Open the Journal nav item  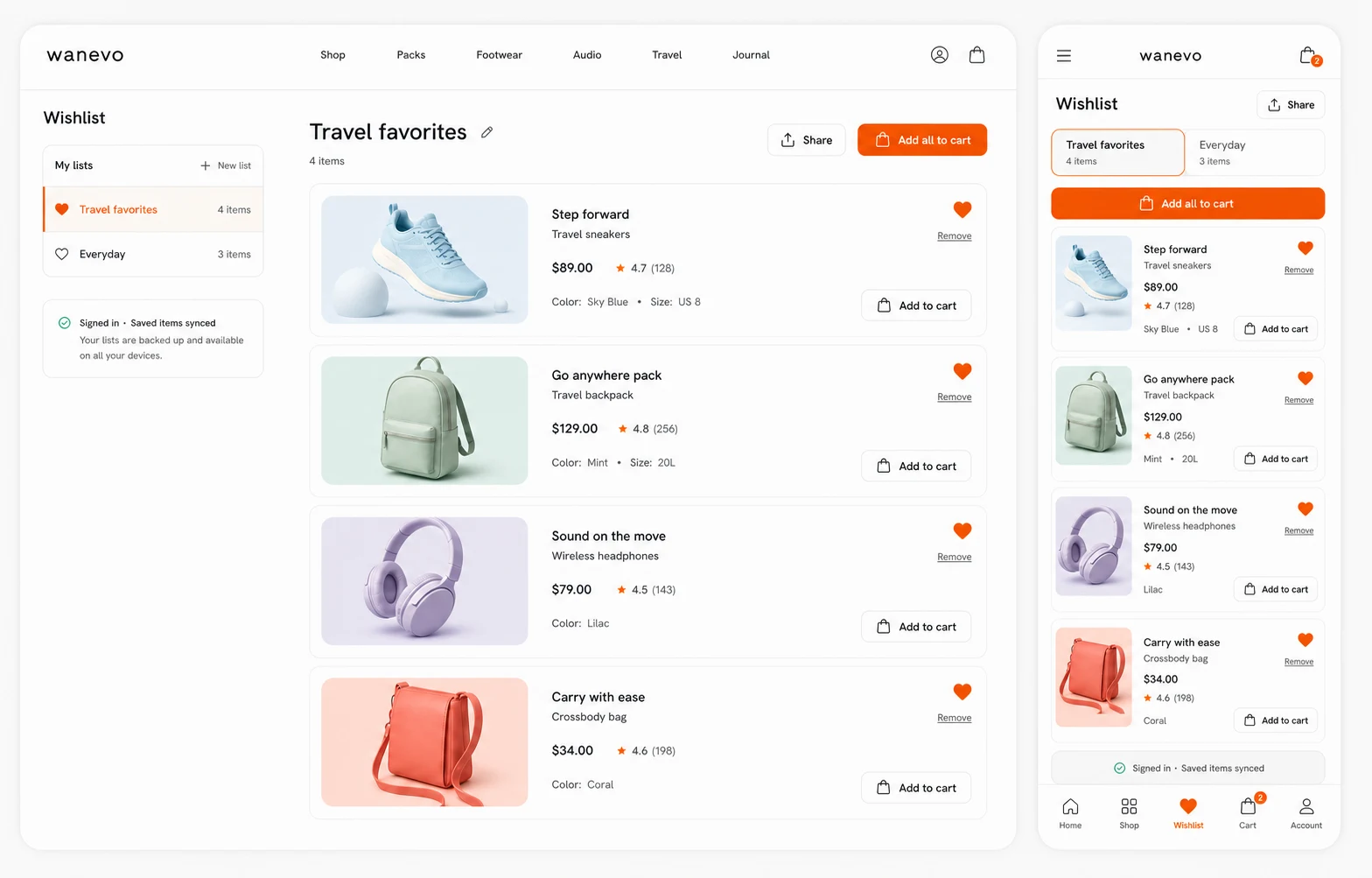pyautogui.click(x=751, y=55)
